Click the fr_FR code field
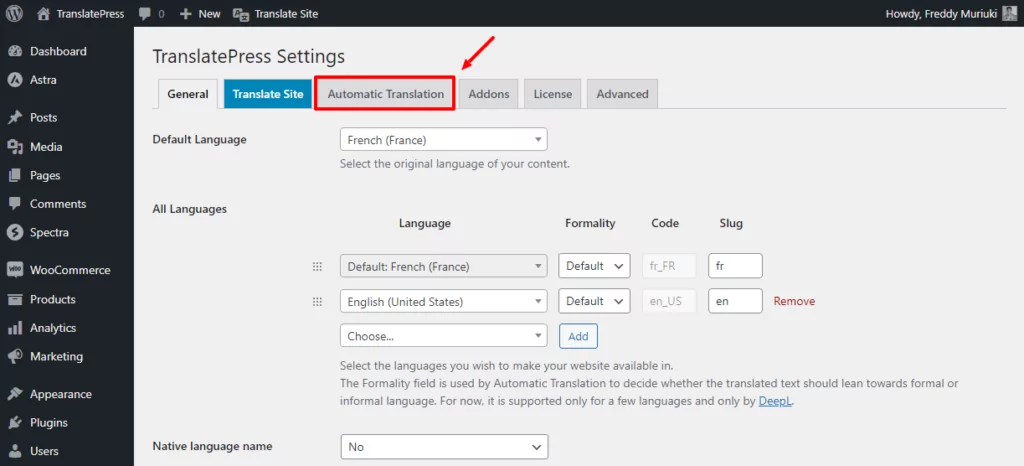This screenshot has height=466, width=1024. click(x=669, y=266)
